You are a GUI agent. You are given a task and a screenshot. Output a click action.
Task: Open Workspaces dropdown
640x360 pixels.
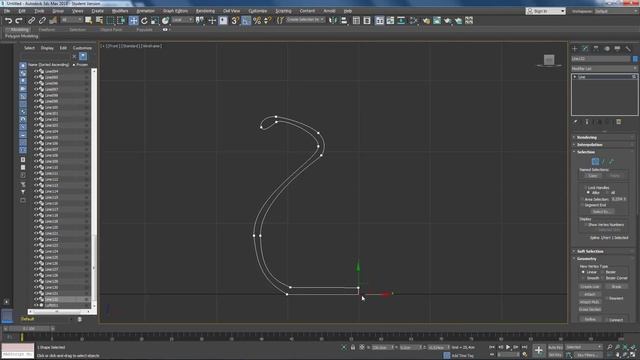(x=616, y=11)
